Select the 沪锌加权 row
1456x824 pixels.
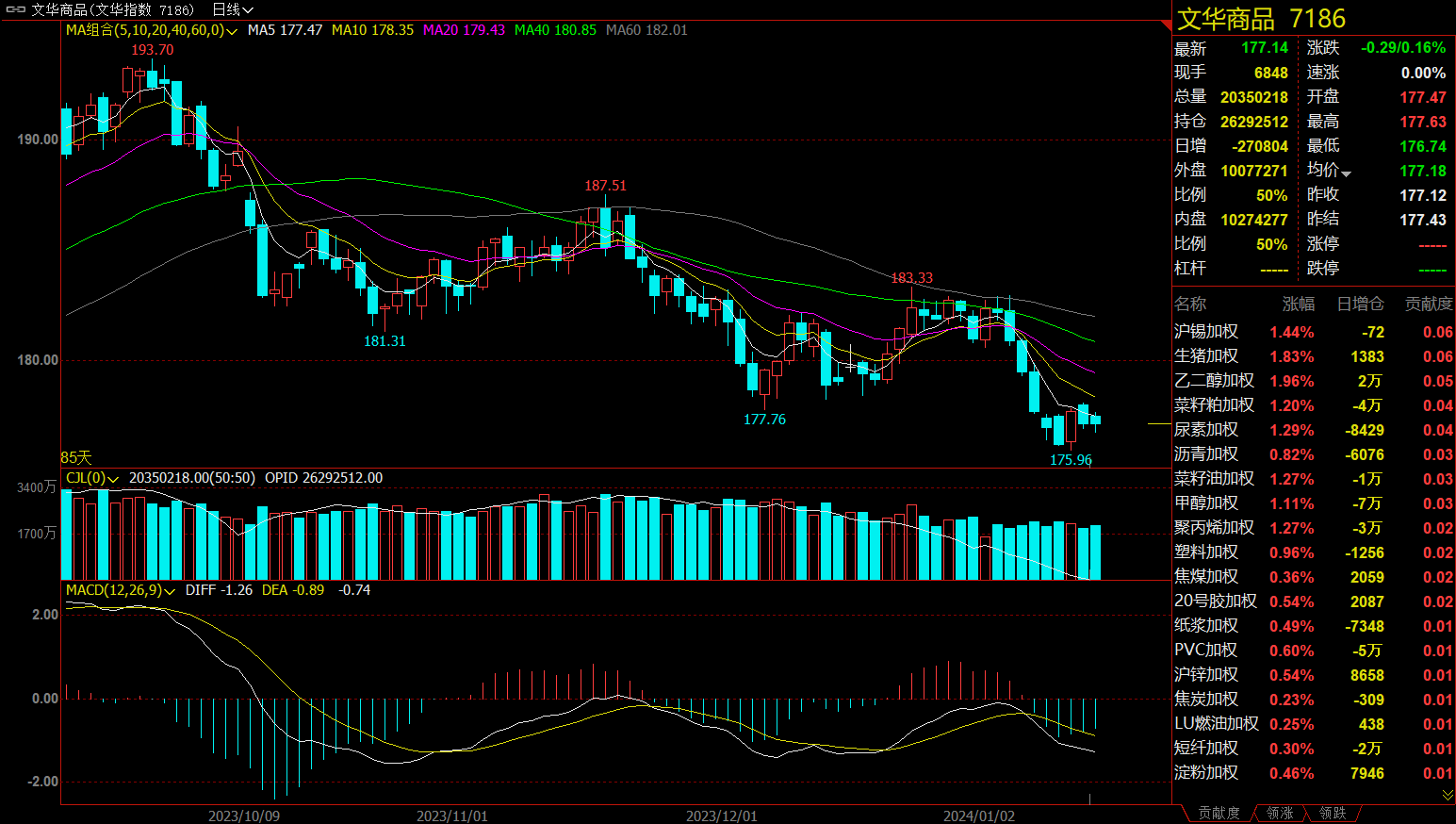tap(1314, 675)
